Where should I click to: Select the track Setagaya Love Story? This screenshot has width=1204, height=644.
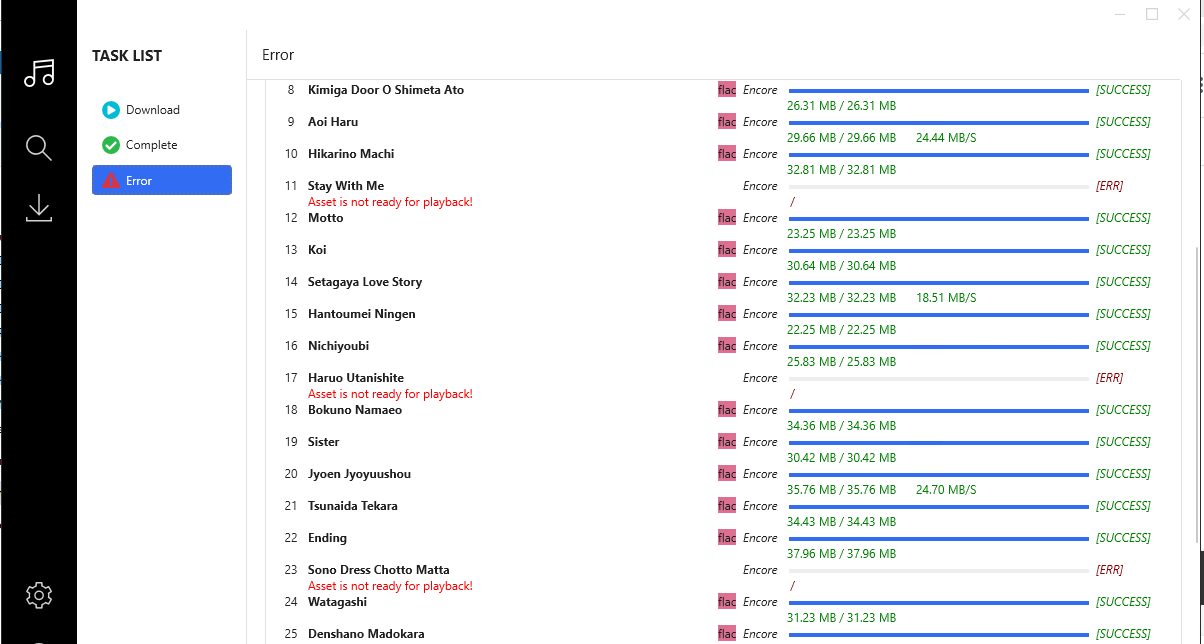tap(364, 281)
